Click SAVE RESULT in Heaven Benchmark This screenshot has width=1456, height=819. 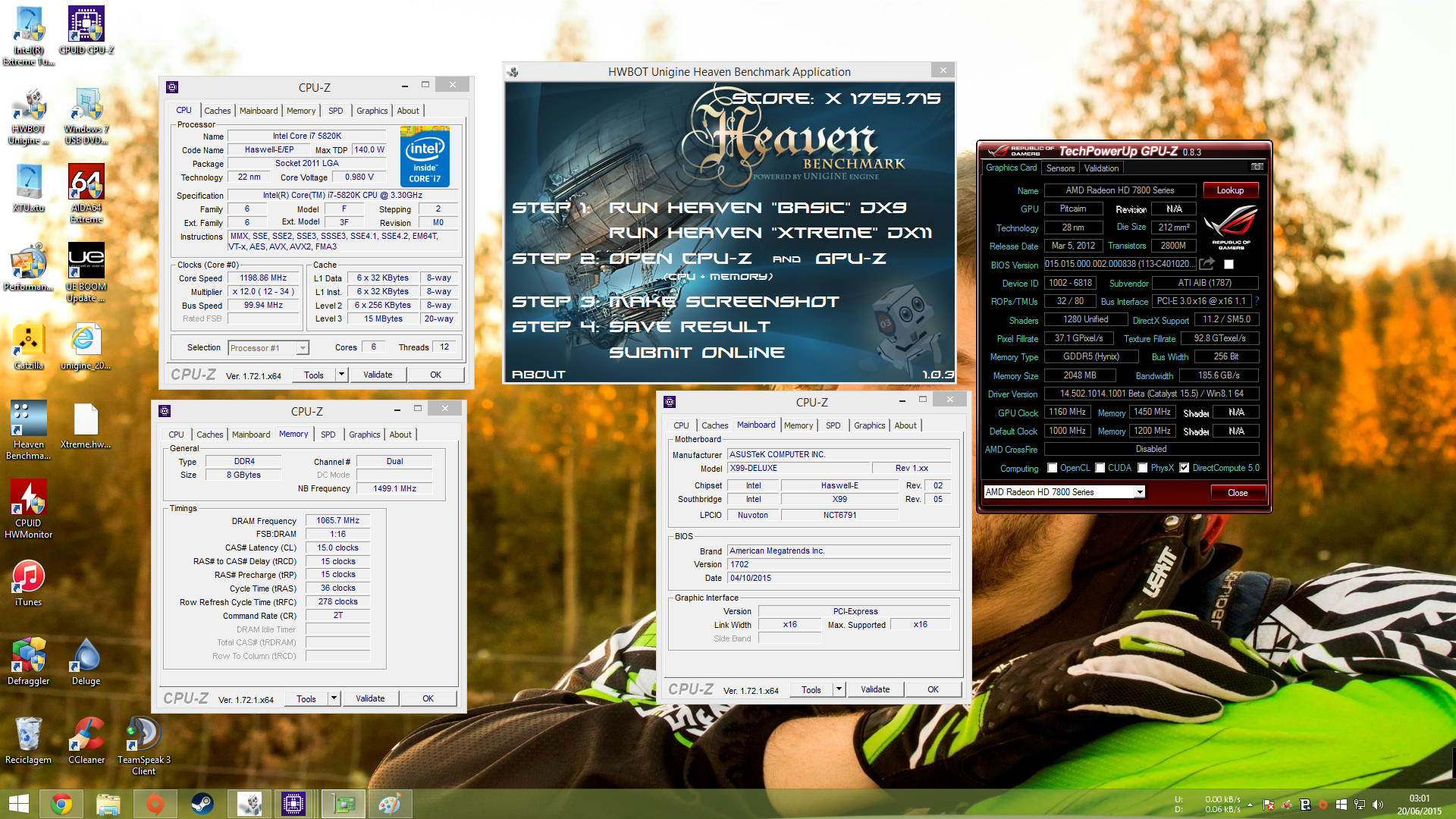tap(689, 327)
